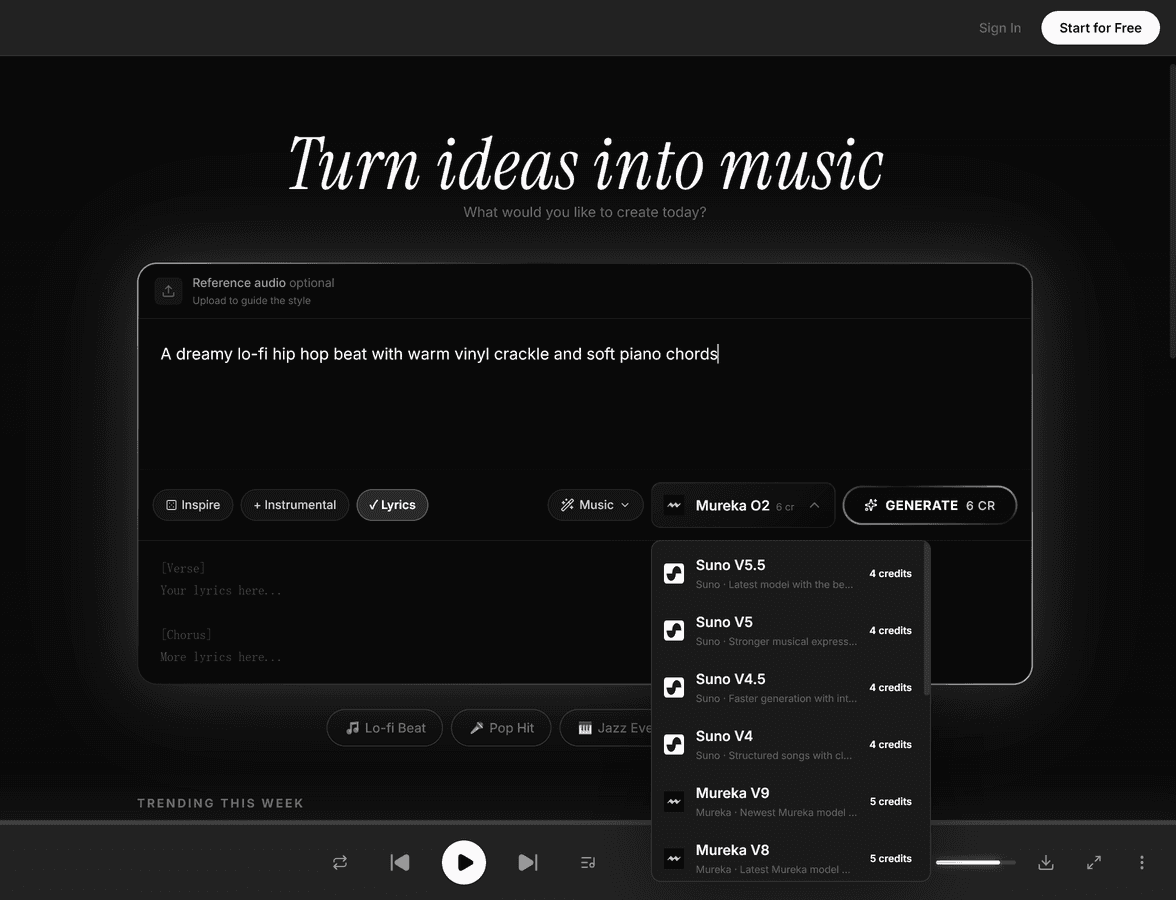This screenshot has width=1176, height=900.
Task: Click into the lyrics text area
Action: [394, 612]
